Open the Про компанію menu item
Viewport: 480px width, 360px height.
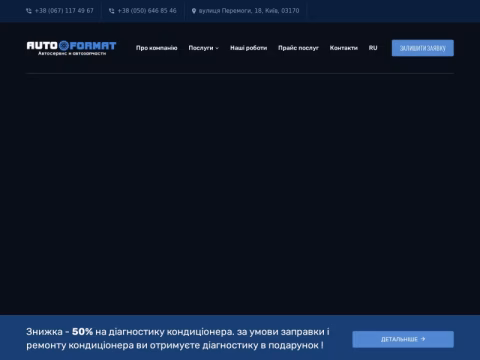tap(157, 48)
